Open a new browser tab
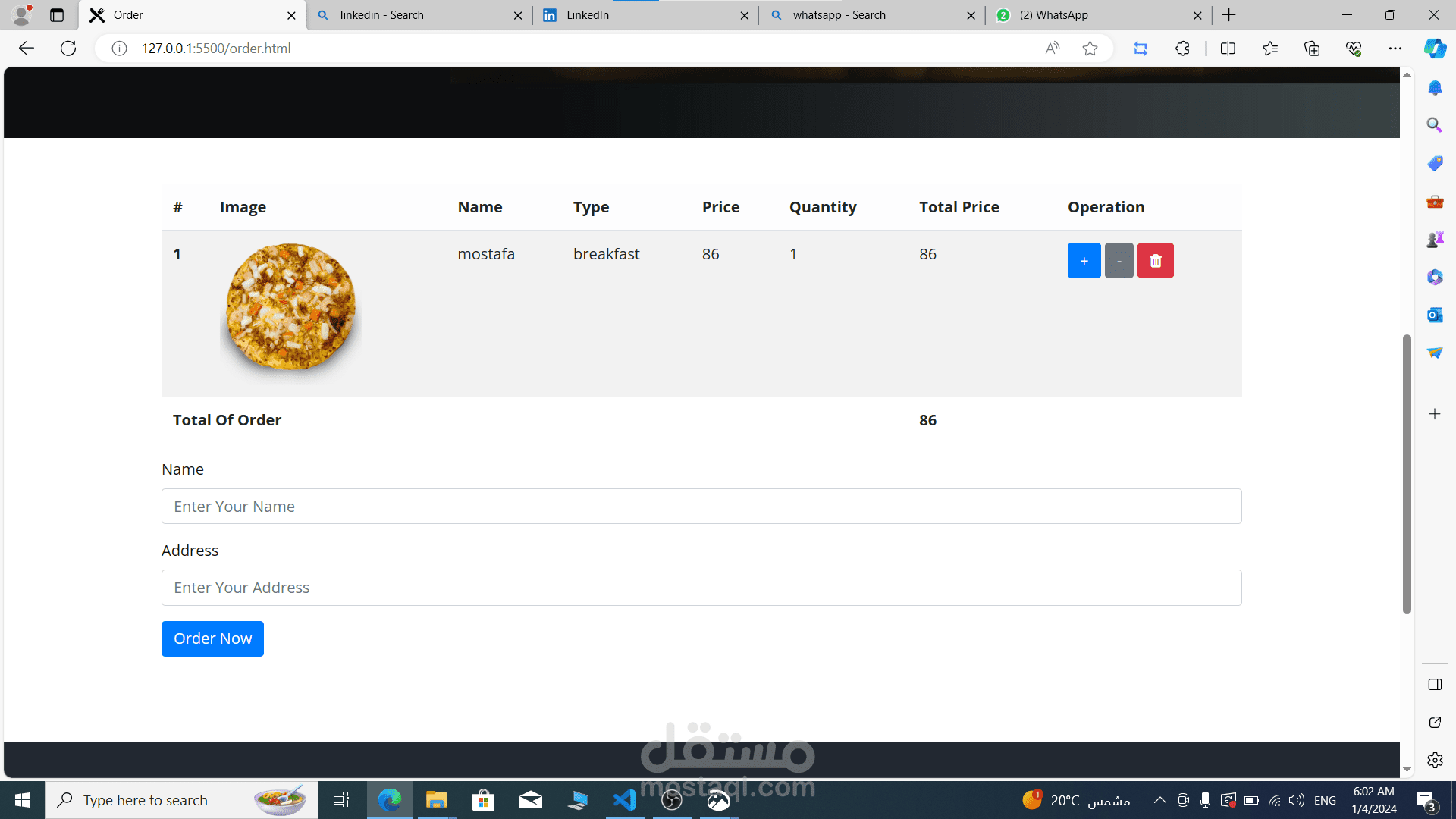This screenshot has height=819, width=1456. pyautogui.click(x=1229, y=15)
